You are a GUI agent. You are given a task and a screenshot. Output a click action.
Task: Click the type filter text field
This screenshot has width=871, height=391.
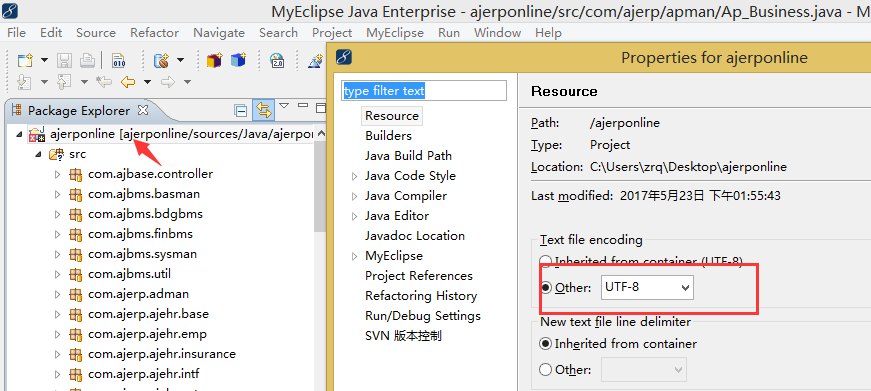tap(424, 91)
